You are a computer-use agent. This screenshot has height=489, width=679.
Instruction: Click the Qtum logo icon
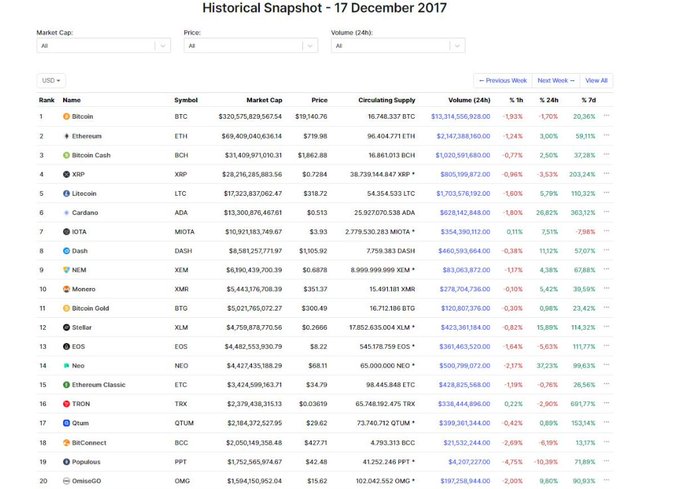tap(66, 423)
